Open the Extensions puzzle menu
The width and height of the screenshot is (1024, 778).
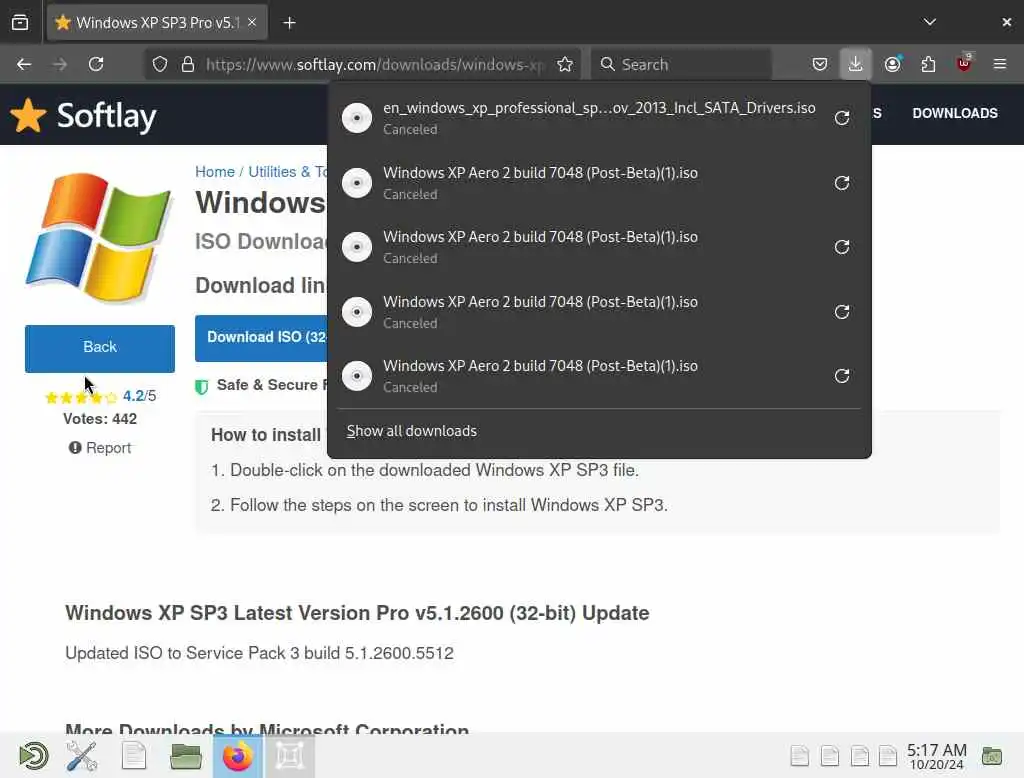[x=928, y=64]
